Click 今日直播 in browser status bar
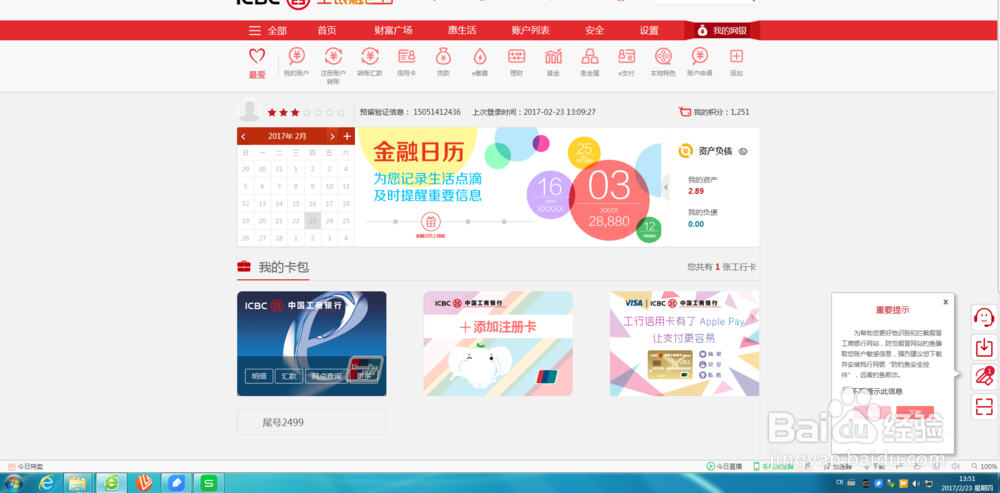The image size is (1000, 493). [x=724, y=466]
